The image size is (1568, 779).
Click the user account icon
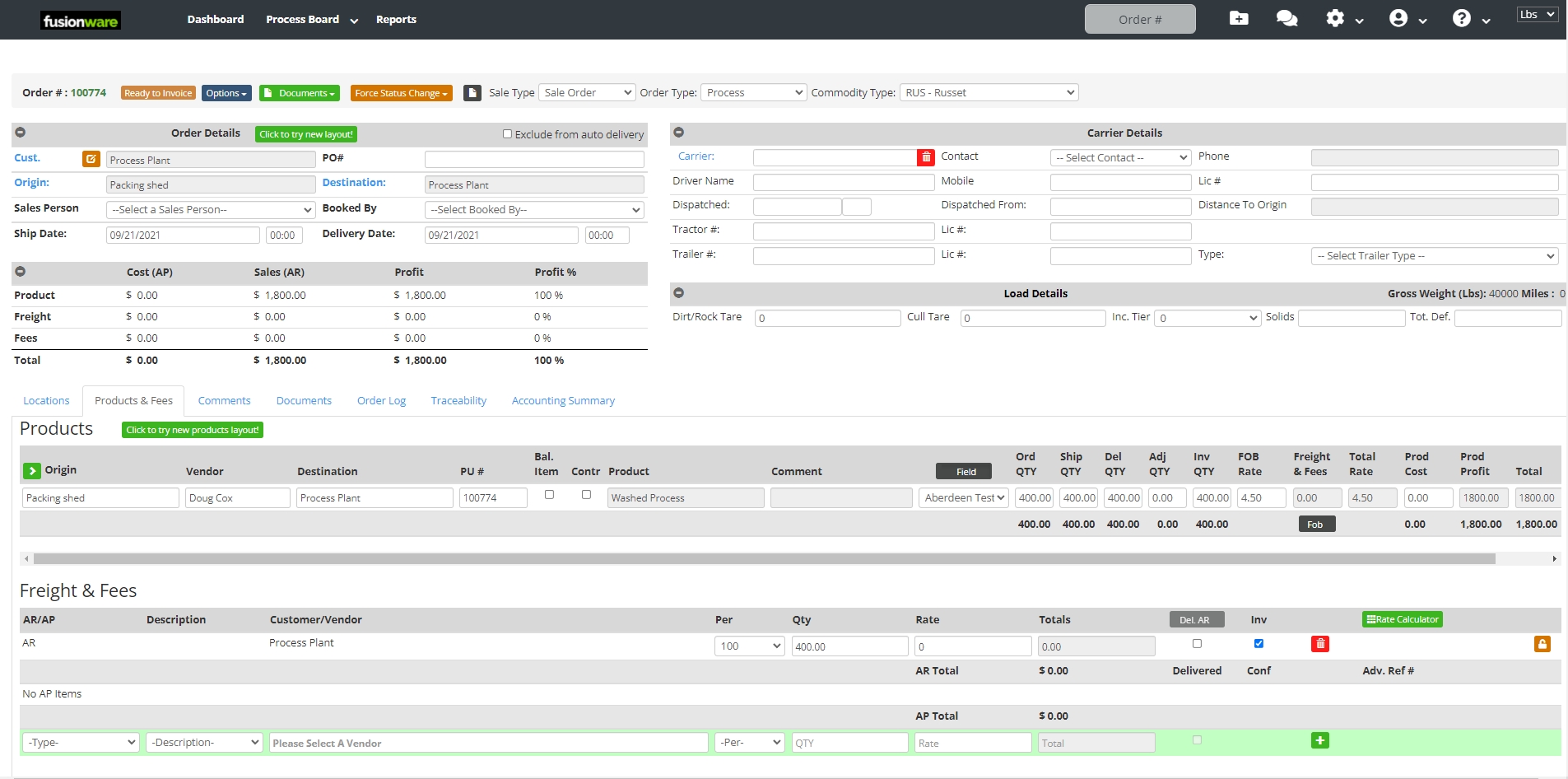1398,18
